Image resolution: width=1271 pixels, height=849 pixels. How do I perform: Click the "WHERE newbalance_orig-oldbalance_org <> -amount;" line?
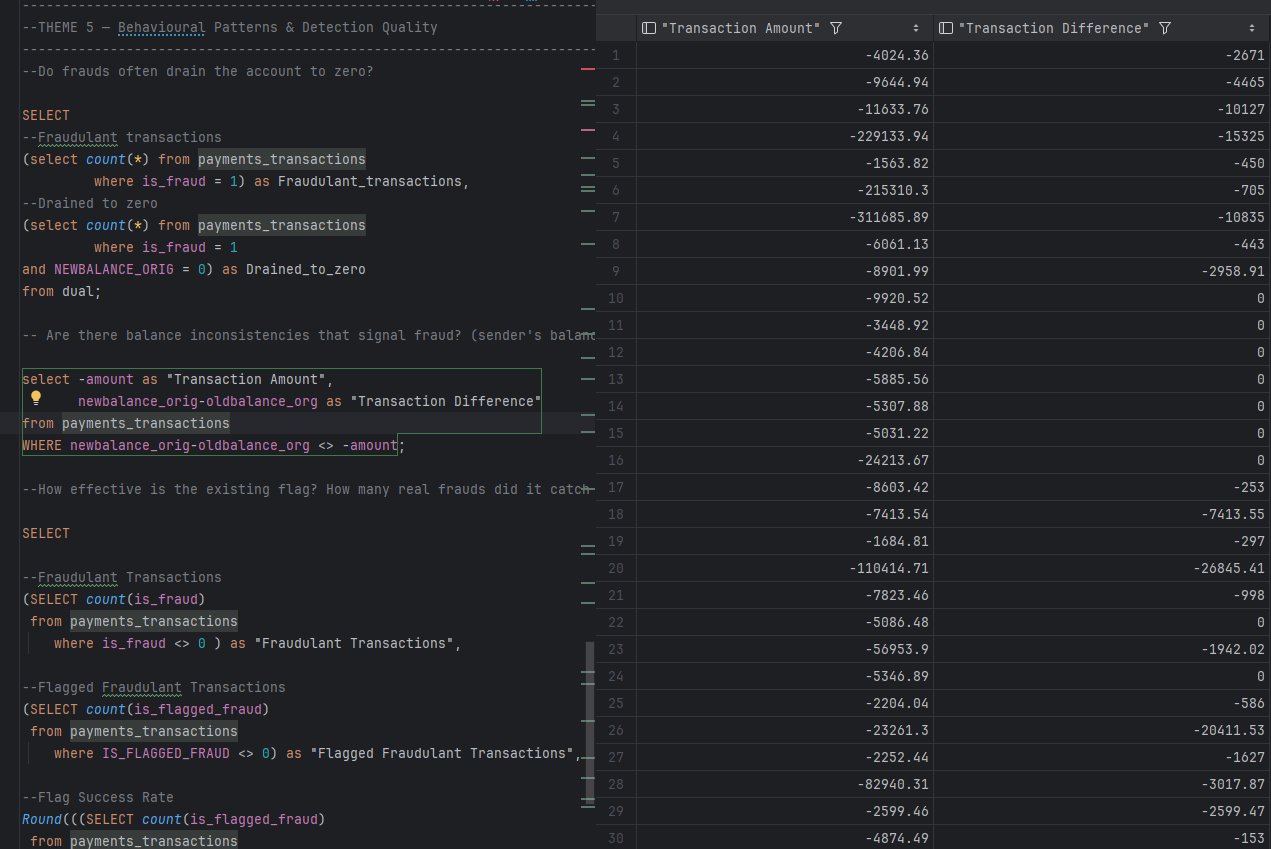tap(214, 445)
